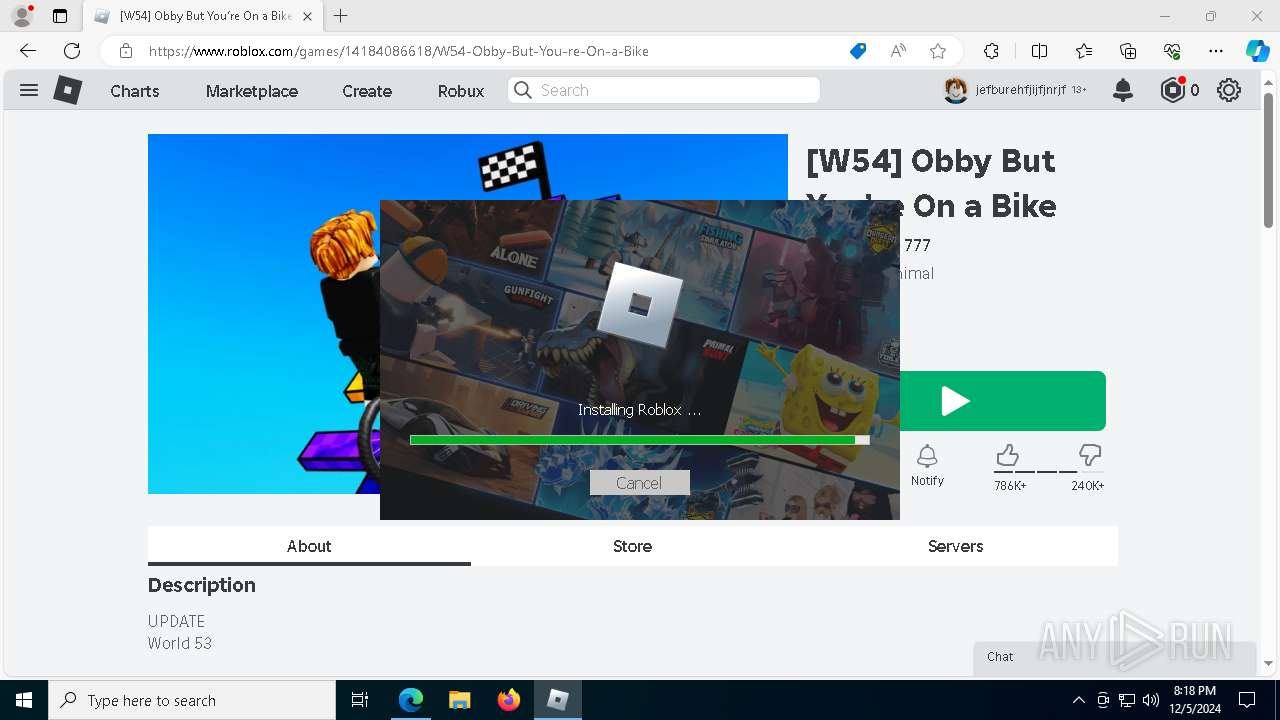The image size is (1280, 720).
Task: Open the Chat panel
Action: pyautogui.click(x=1114, y=657)
